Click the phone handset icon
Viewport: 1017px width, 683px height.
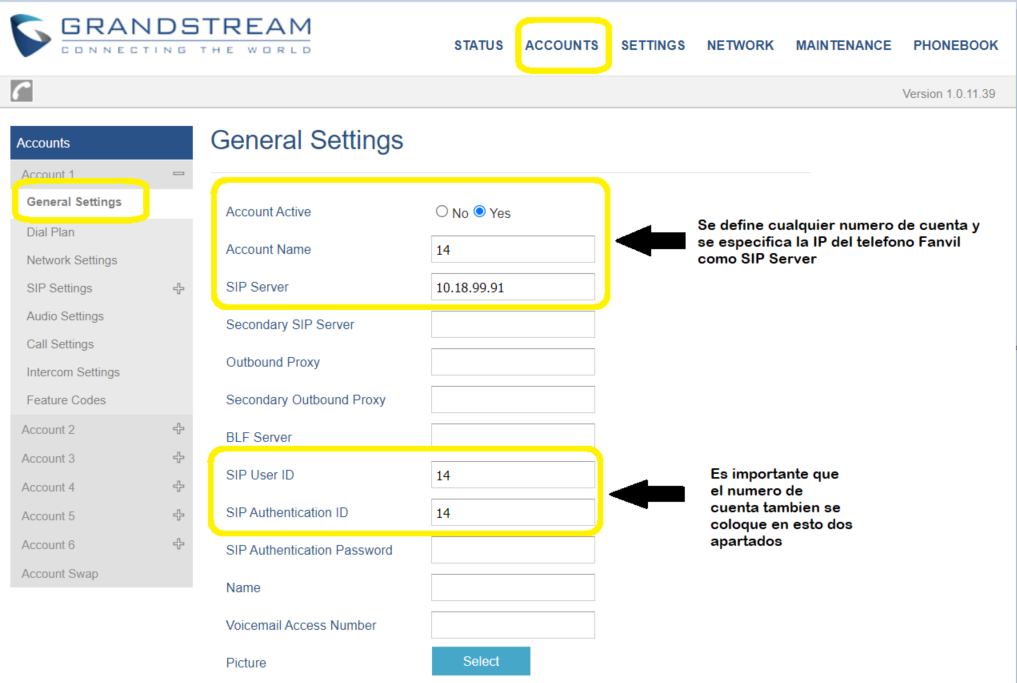[x=21, y=91]
